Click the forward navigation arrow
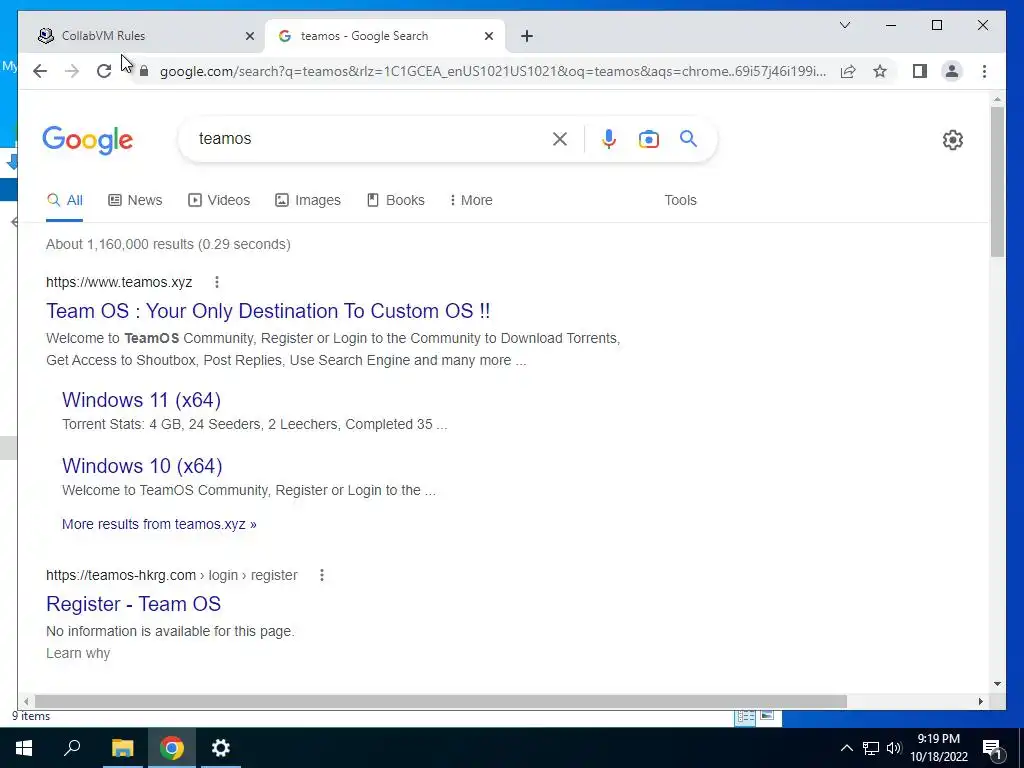The image size is (1024, 768). pos(72,71)
